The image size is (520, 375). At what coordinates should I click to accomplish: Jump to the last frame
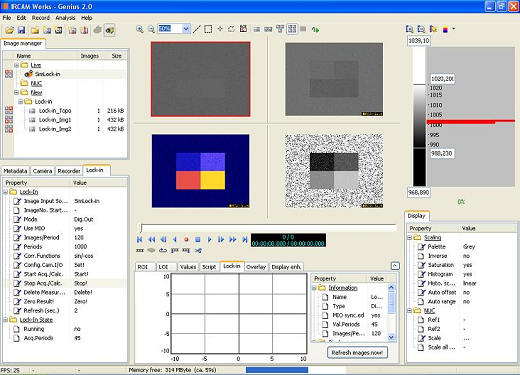[x=245, y=239]
